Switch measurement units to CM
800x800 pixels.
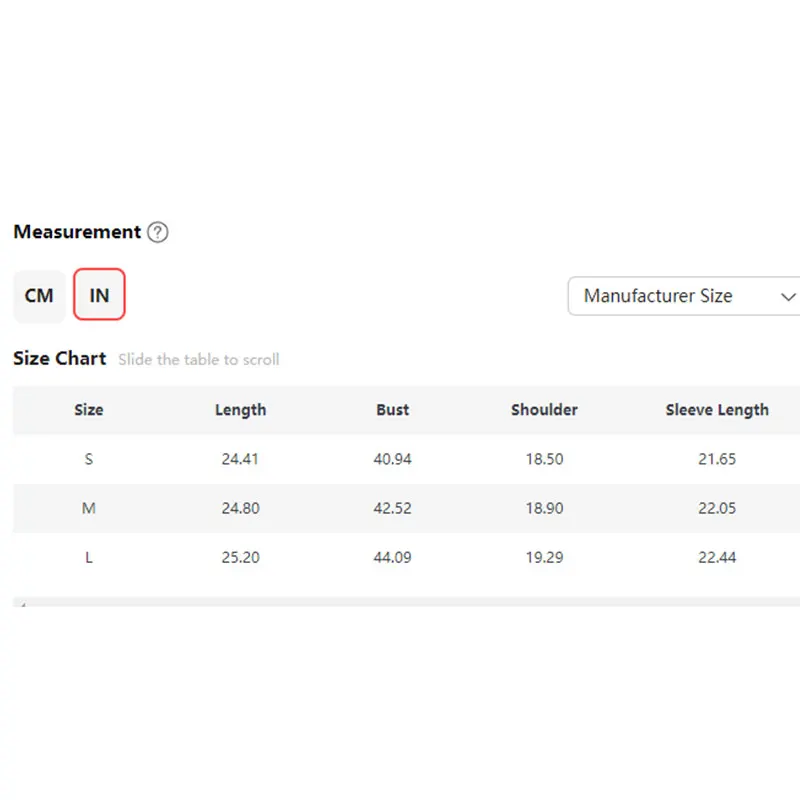tap(39, 296)
